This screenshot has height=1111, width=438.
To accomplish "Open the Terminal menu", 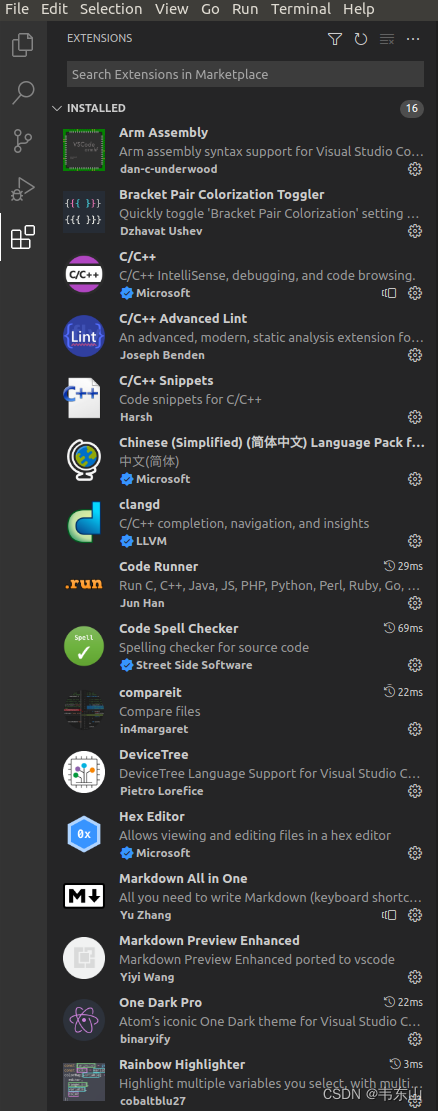I will tap(301, 9).
